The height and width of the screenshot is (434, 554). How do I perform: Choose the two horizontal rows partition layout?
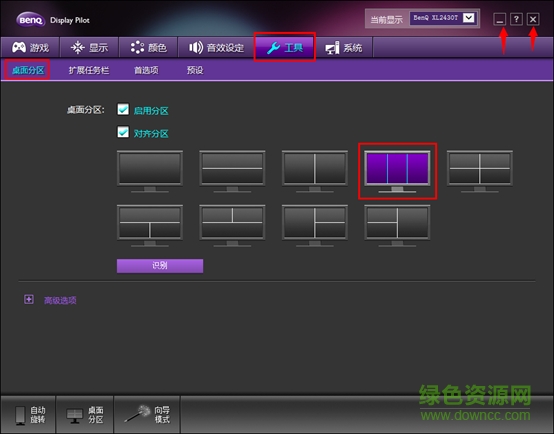pyautogui.click(x=232, y=171)
